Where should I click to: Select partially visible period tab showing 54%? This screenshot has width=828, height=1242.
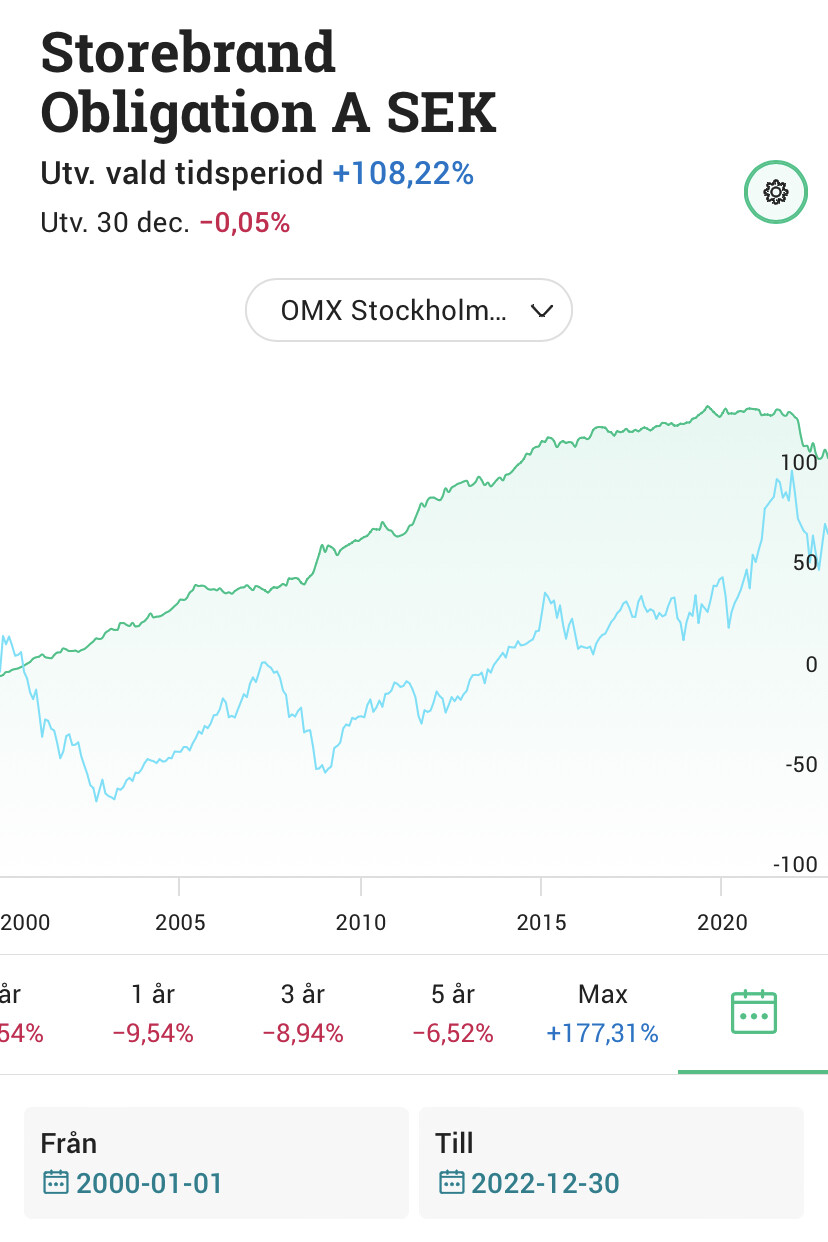(22, 1013)
